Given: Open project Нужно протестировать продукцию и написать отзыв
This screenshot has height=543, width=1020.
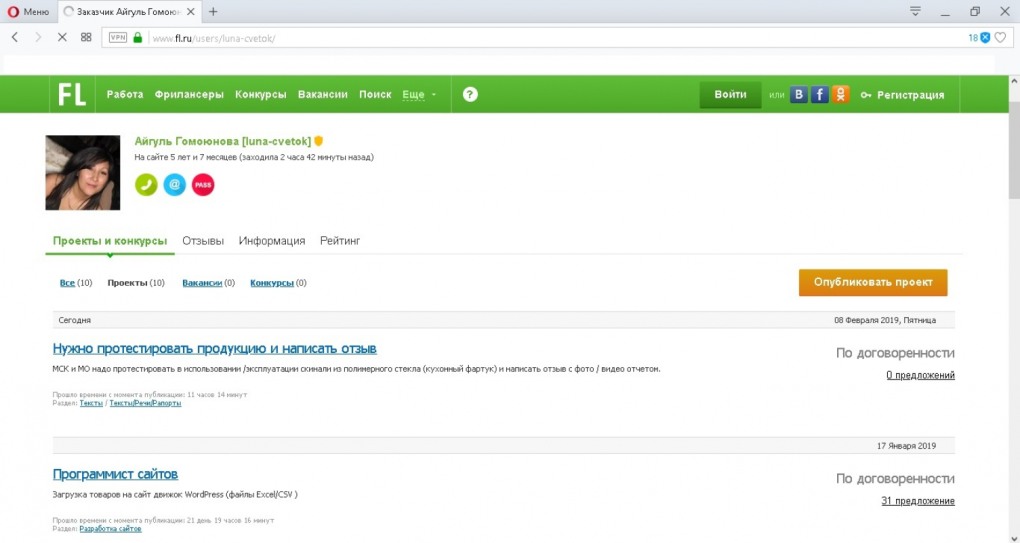Looking at the screenshot, I should 215,349.
